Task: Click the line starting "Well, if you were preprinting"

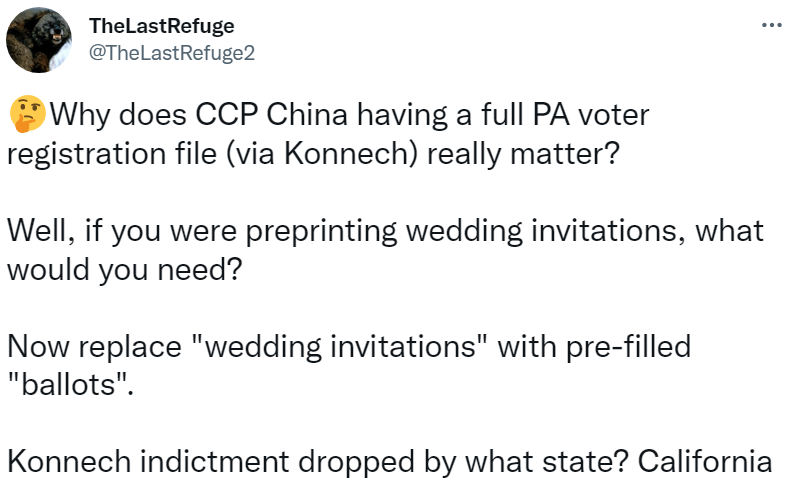Action: point(385,233)
